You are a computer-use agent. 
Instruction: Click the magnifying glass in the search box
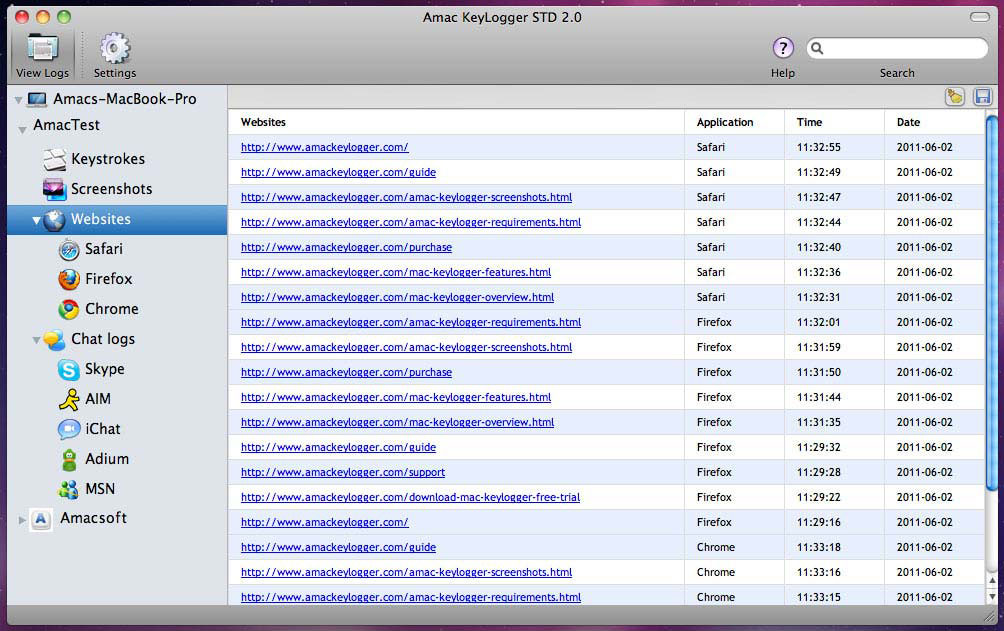[x=817, y=48]
